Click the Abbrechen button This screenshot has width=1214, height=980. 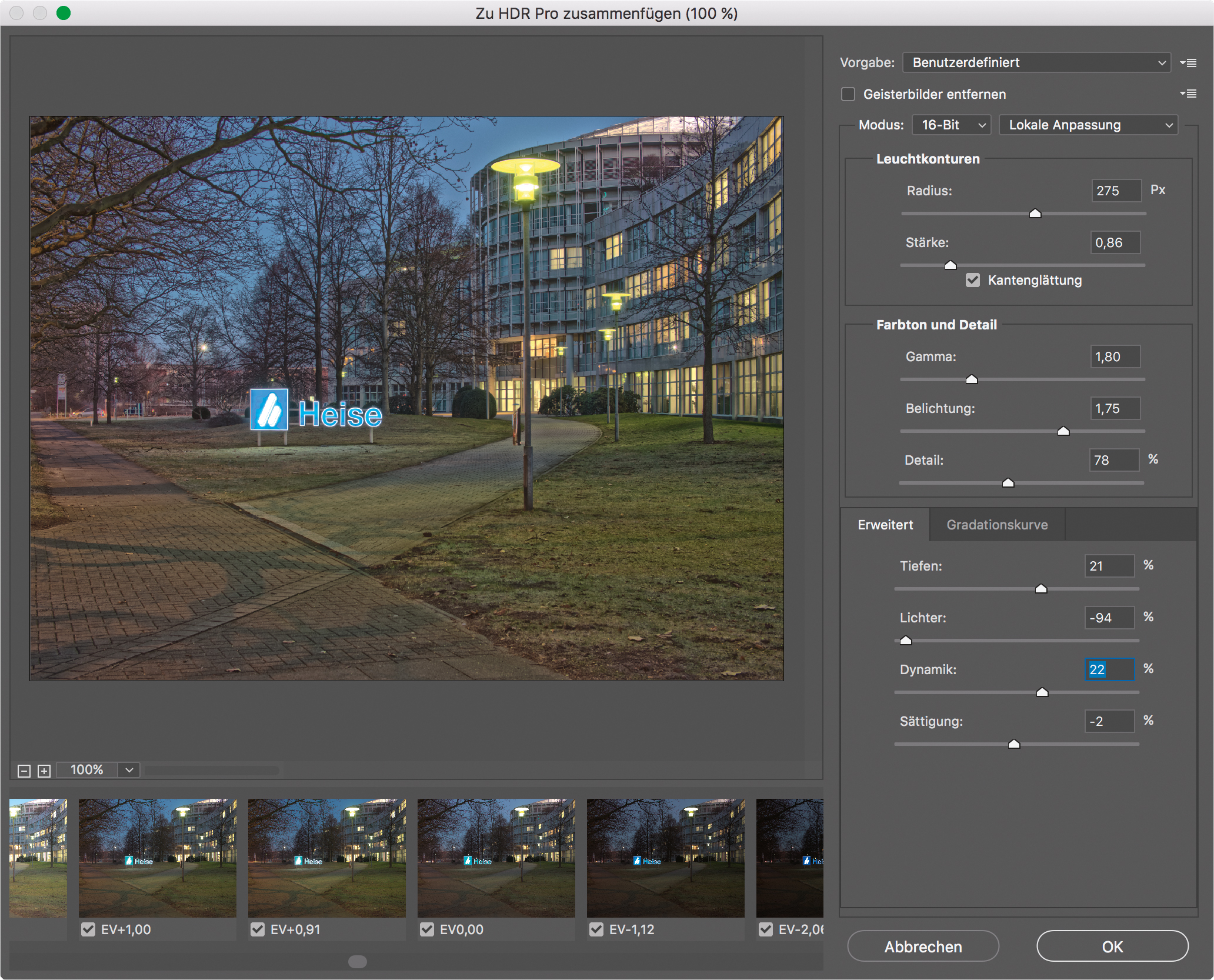pyautogui.click(x=923, y=946)
